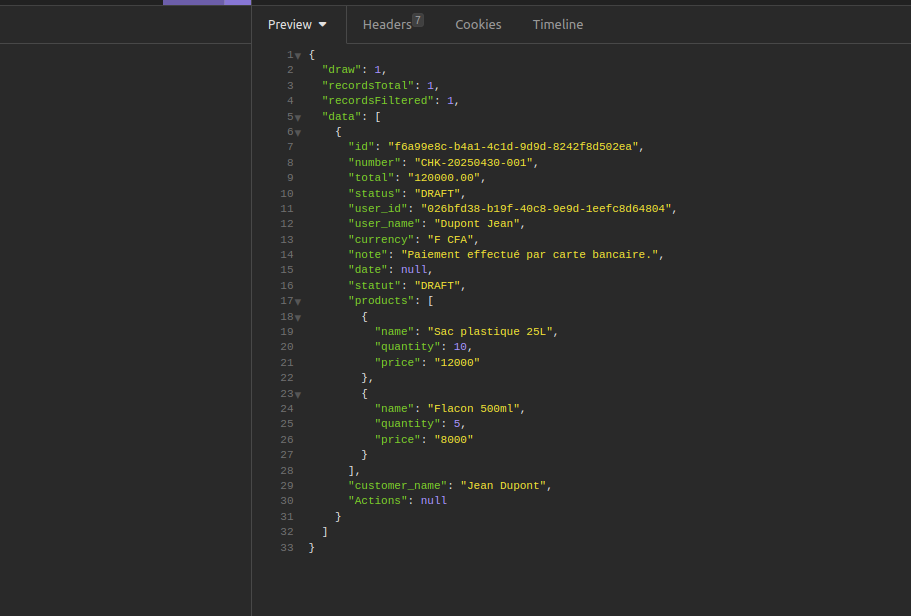This screenshot has height=616, width=911.
Task: Click the purple highlighted segment in the top bar
Action: coord(207,2)
